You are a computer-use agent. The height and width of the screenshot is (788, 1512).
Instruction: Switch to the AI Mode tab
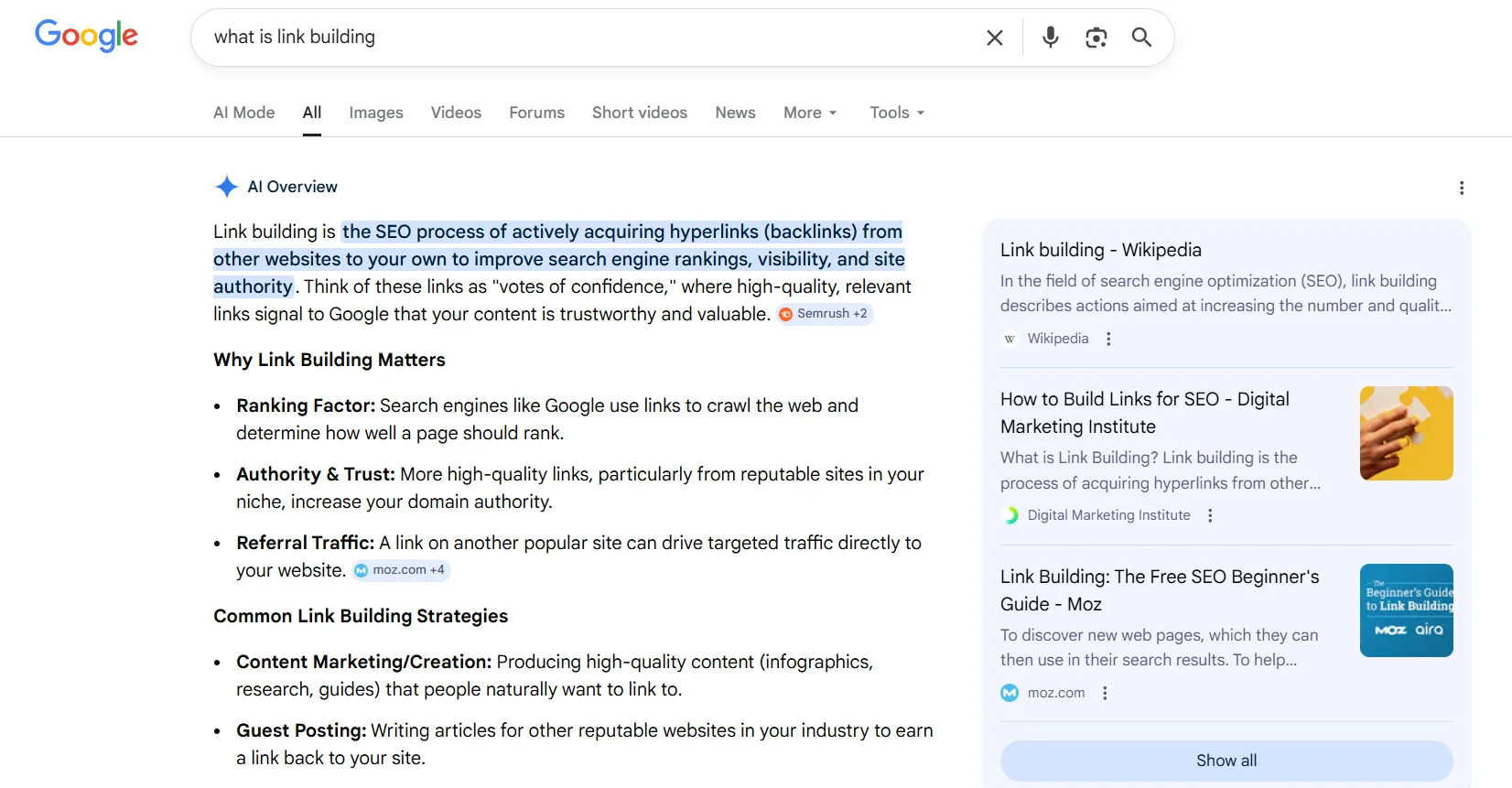point(243,113)
